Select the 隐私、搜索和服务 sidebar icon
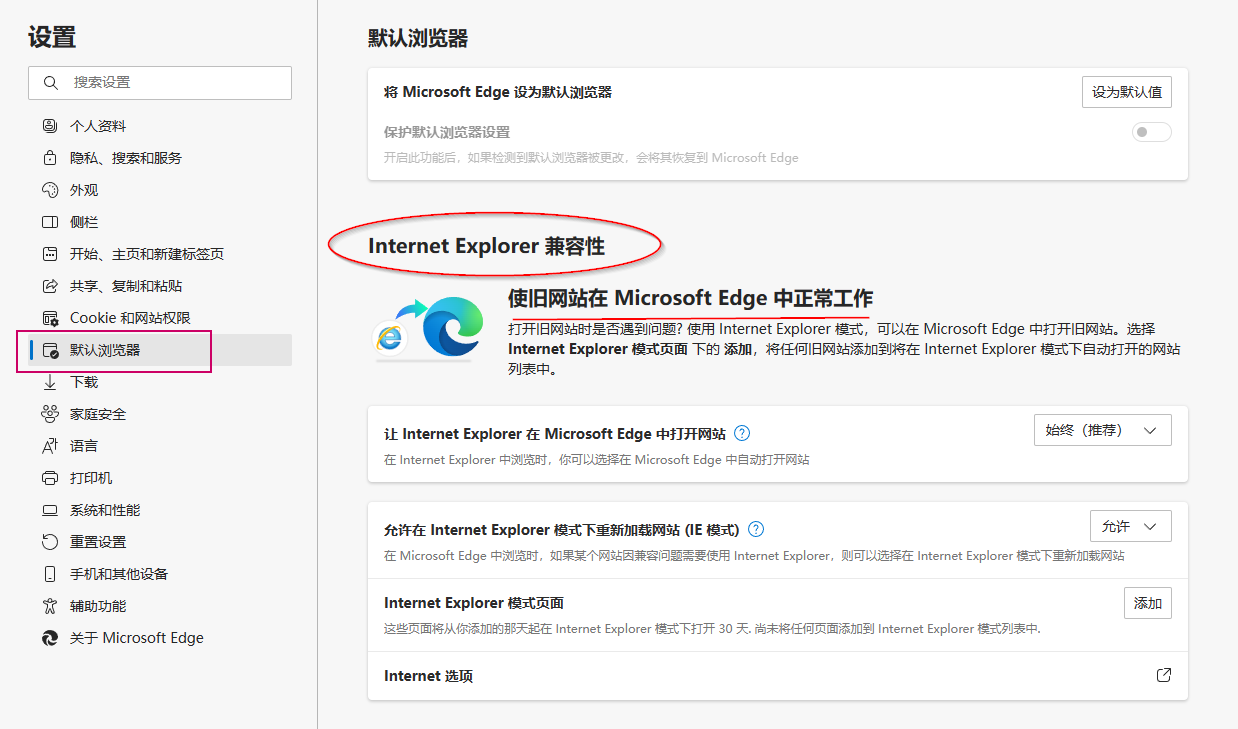Screen dimensions: 1238x729 pyautogui.click(x=50, y=157)
